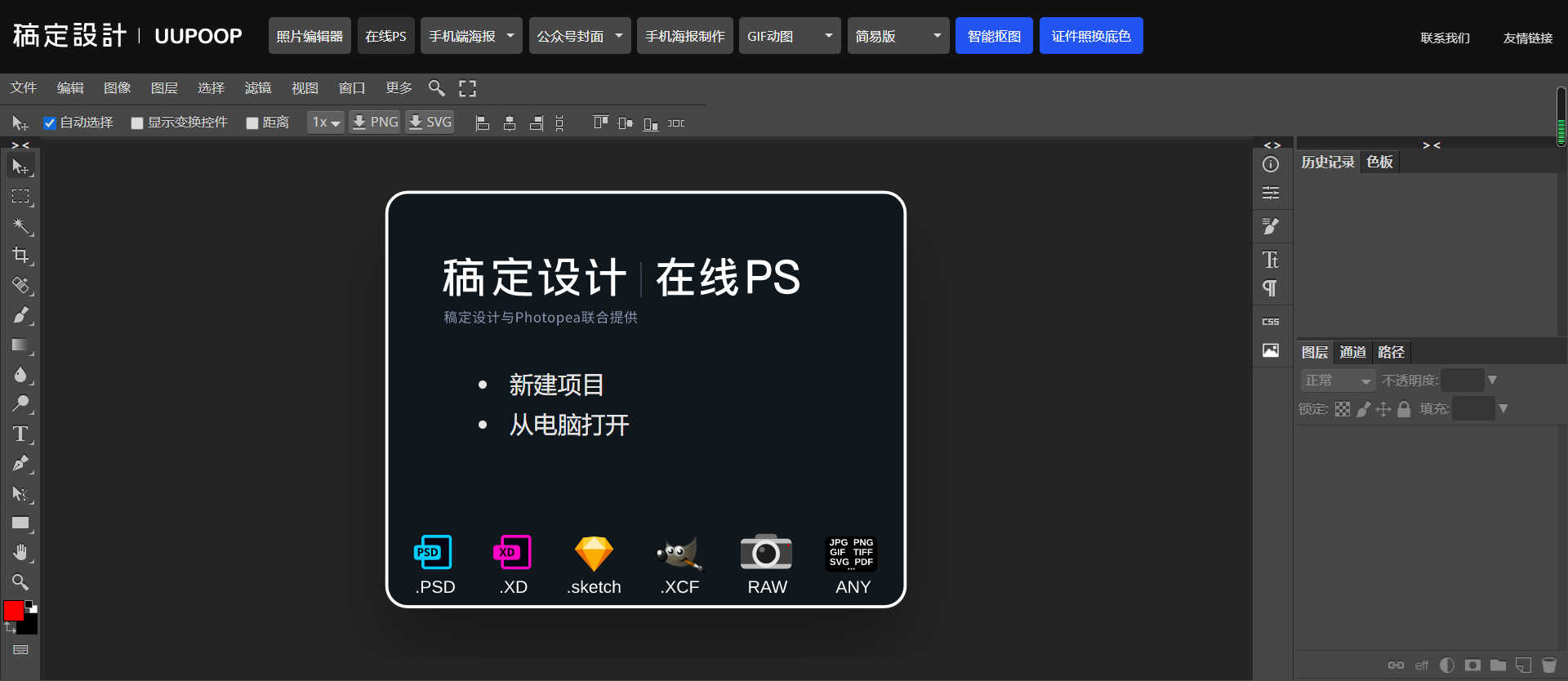The image size is (1568, 681).
Task: Select the Blur drop tool
Action: point(20,375)
